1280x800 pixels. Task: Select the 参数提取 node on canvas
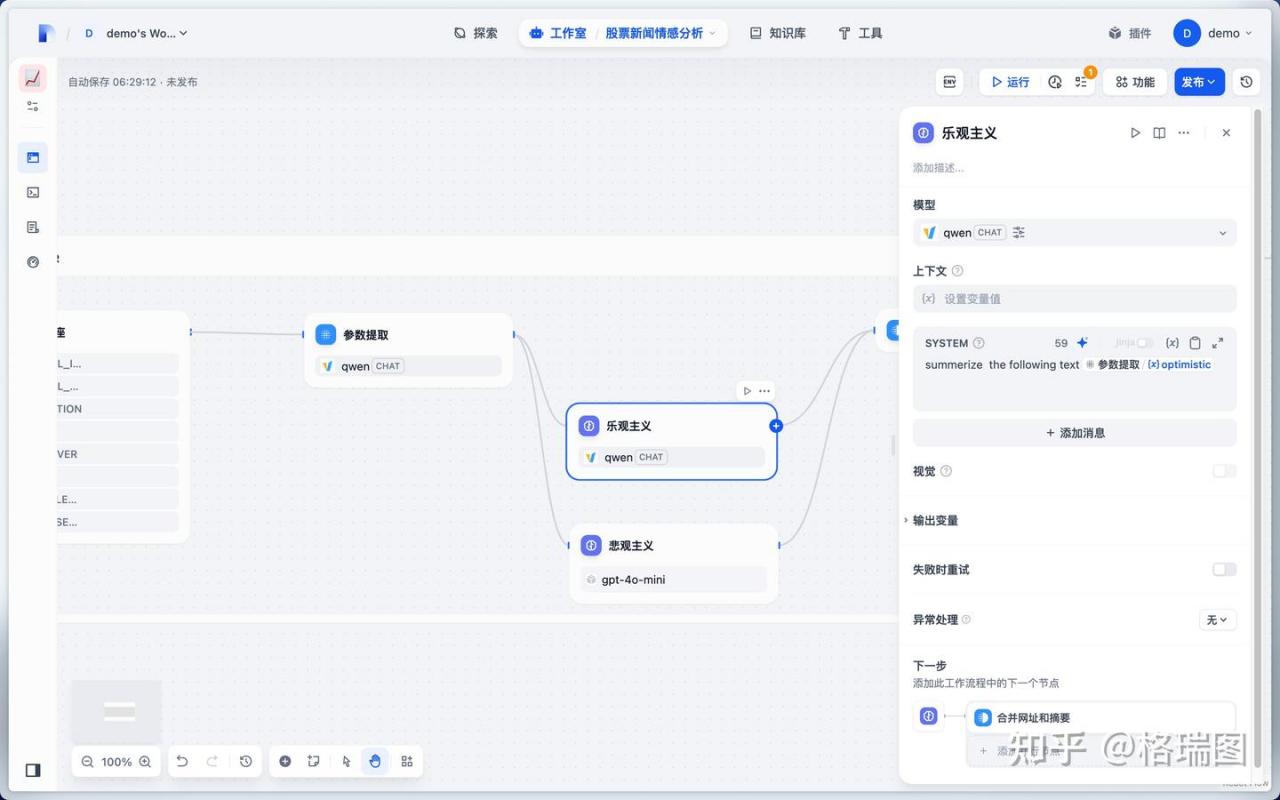[408, 349]
